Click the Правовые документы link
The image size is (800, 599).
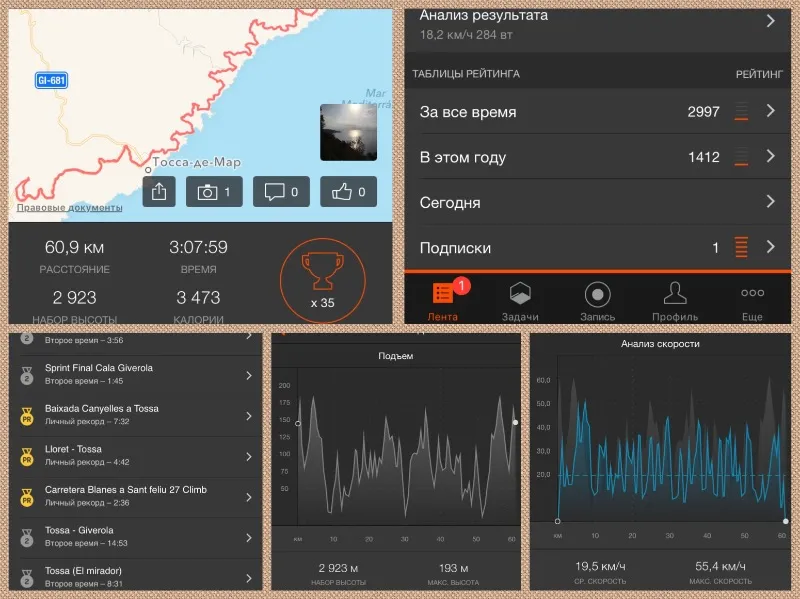69,208
